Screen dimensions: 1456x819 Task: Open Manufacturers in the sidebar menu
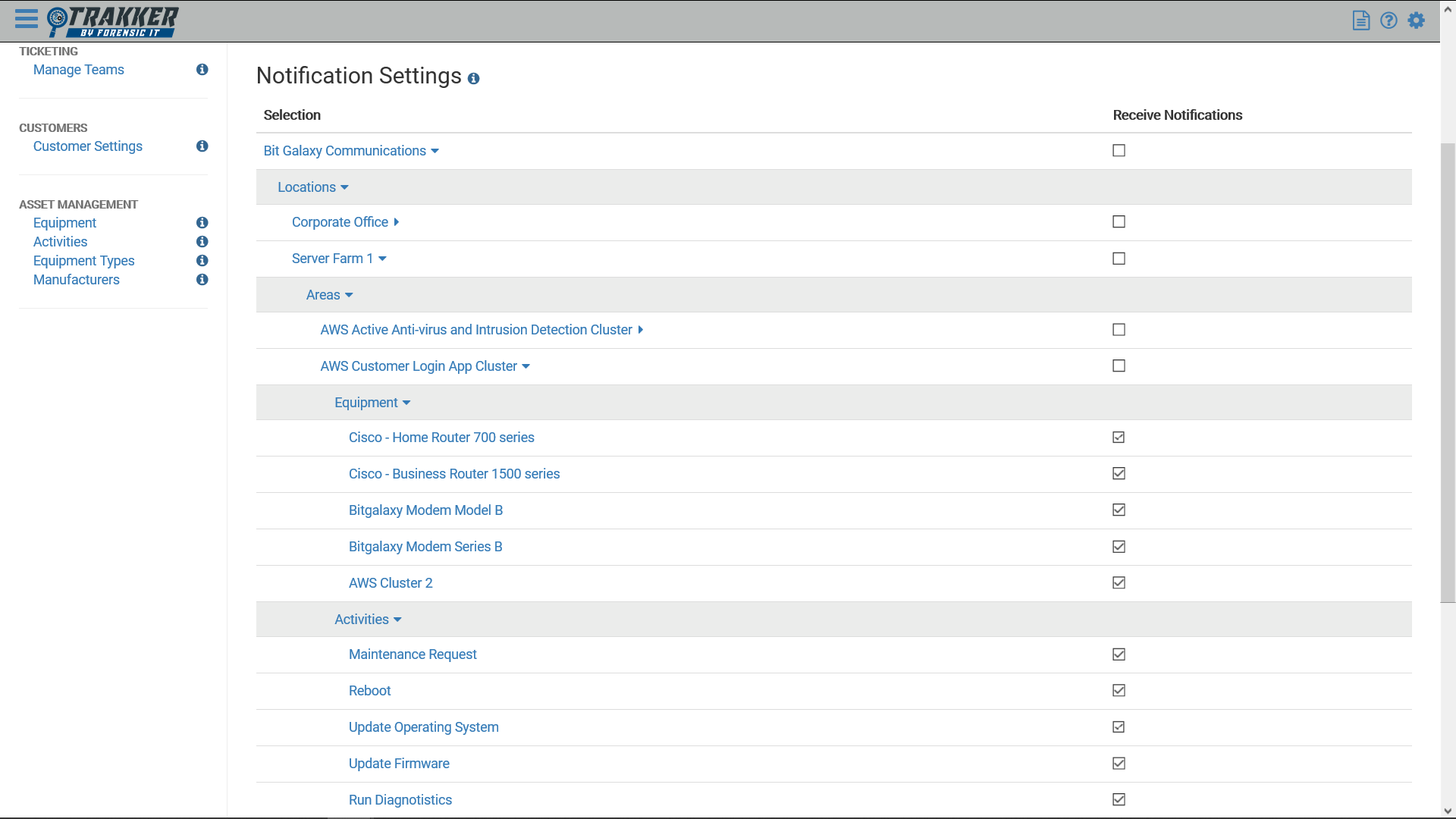76,280
